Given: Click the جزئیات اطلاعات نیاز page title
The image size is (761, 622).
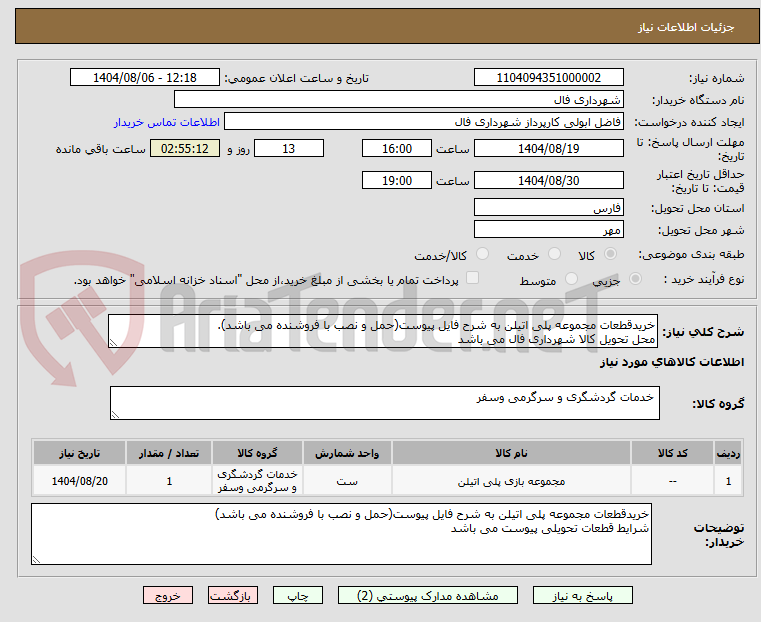Looking at the screenshot, I should (x=686, y=27).
